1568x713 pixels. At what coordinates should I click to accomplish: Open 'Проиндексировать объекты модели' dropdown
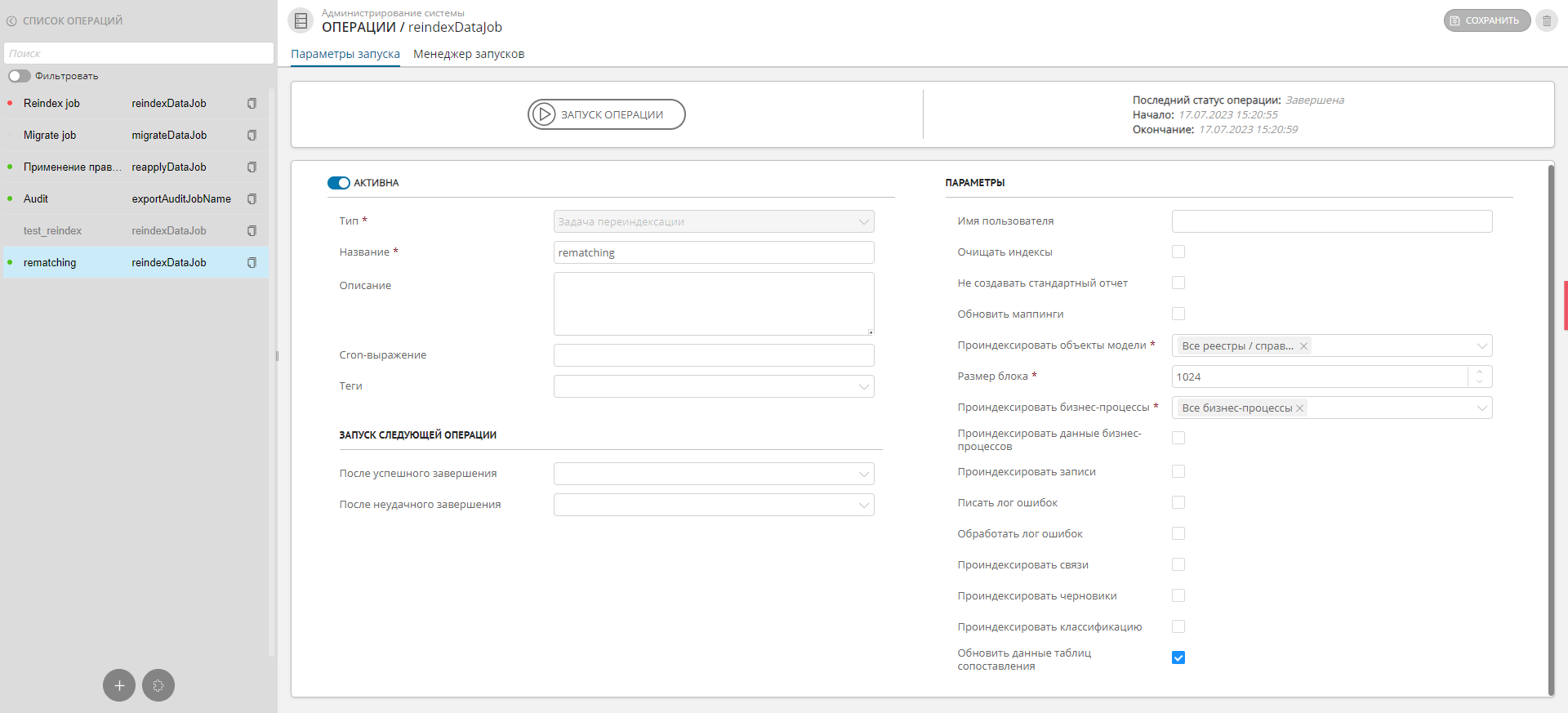[x=1332, y=345]
